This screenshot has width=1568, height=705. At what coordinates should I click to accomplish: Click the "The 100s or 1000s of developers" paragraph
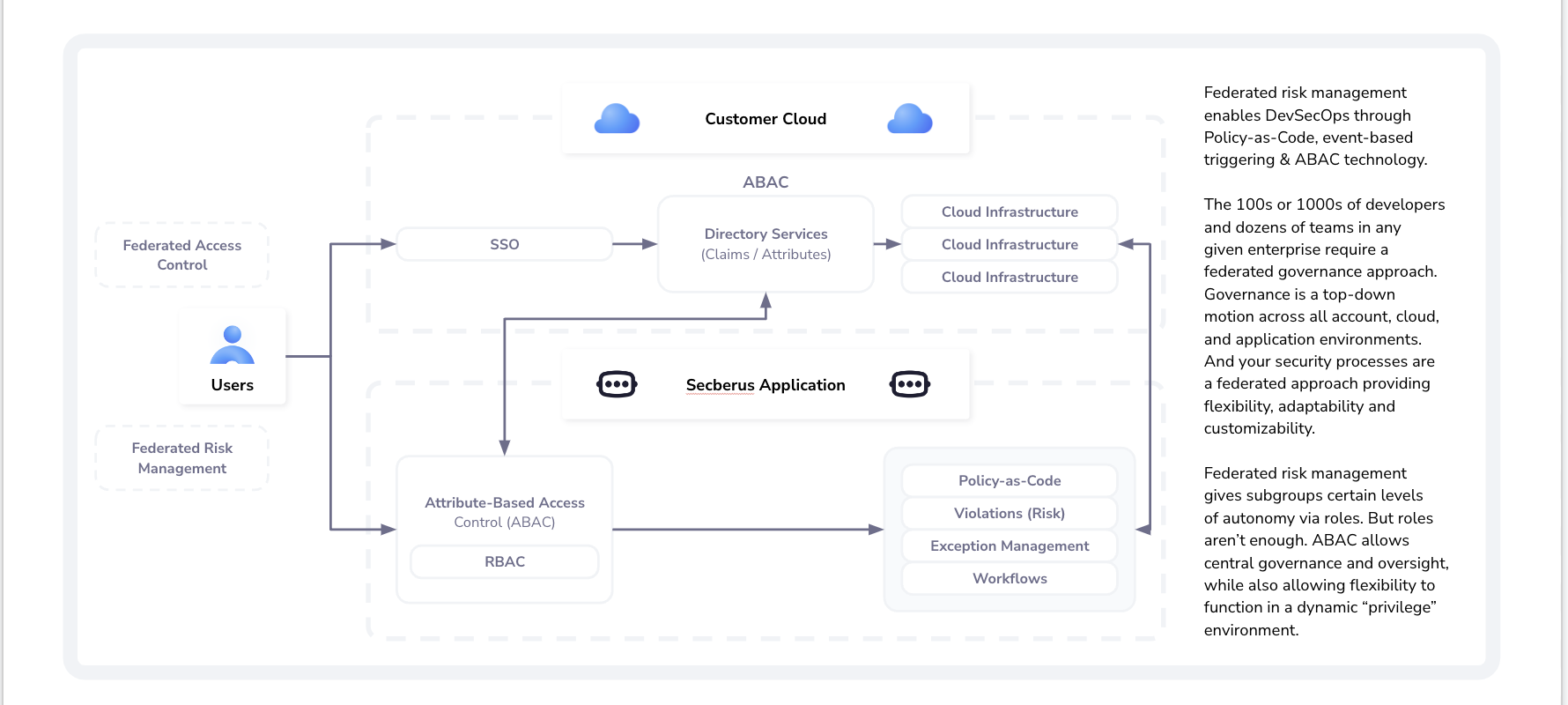tap(1325, 316)
